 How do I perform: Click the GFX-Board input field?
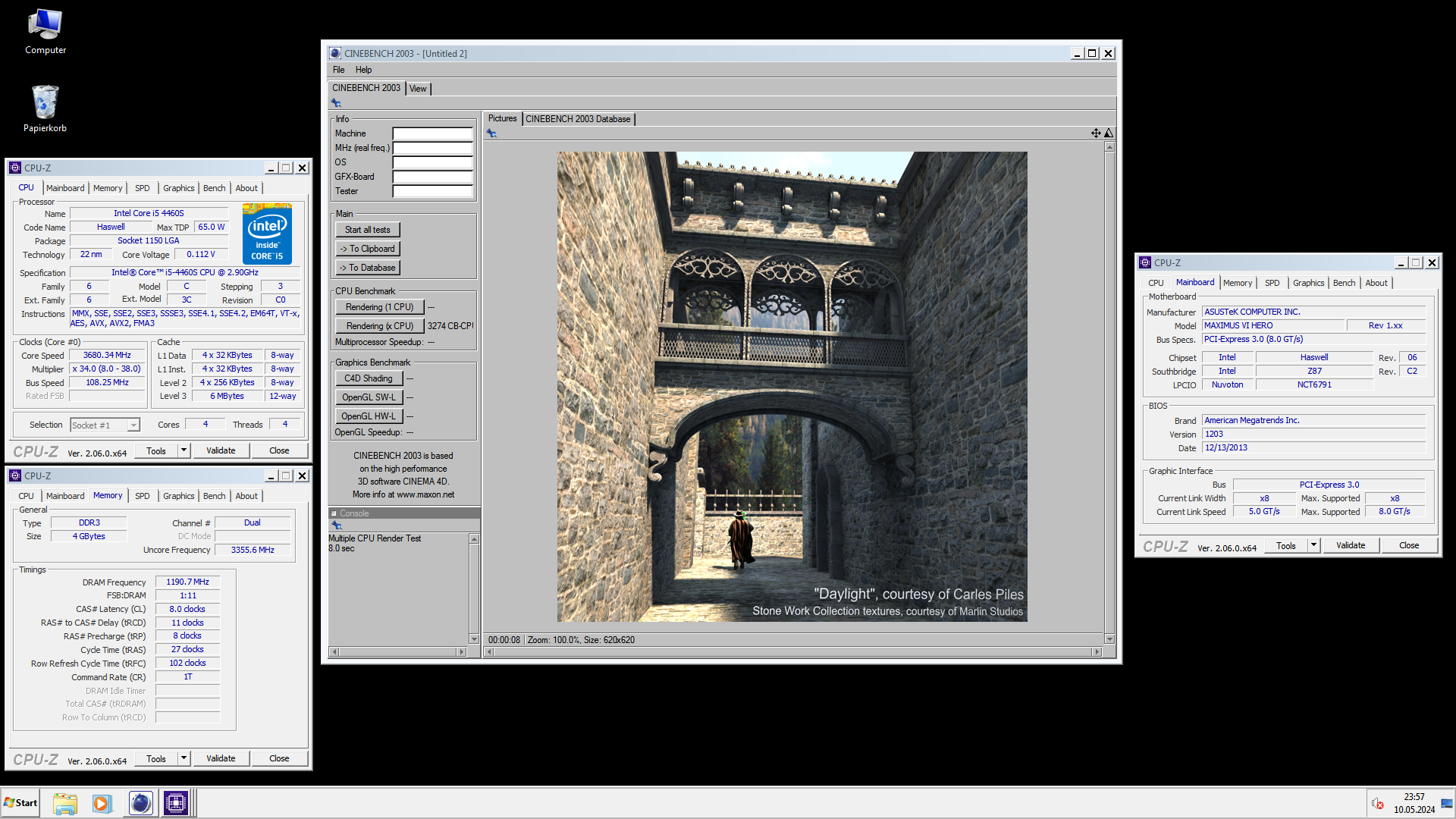(433, 177)
